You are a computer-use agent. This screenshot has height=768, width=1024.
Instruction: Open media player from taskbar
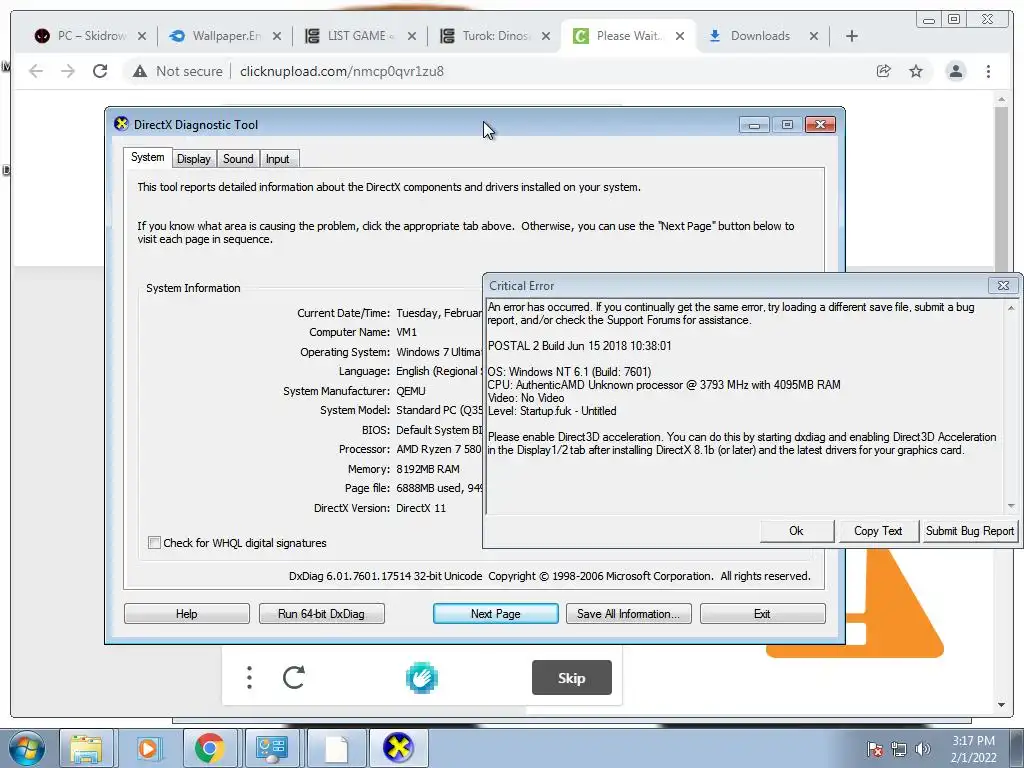click(x=148, y=748)
